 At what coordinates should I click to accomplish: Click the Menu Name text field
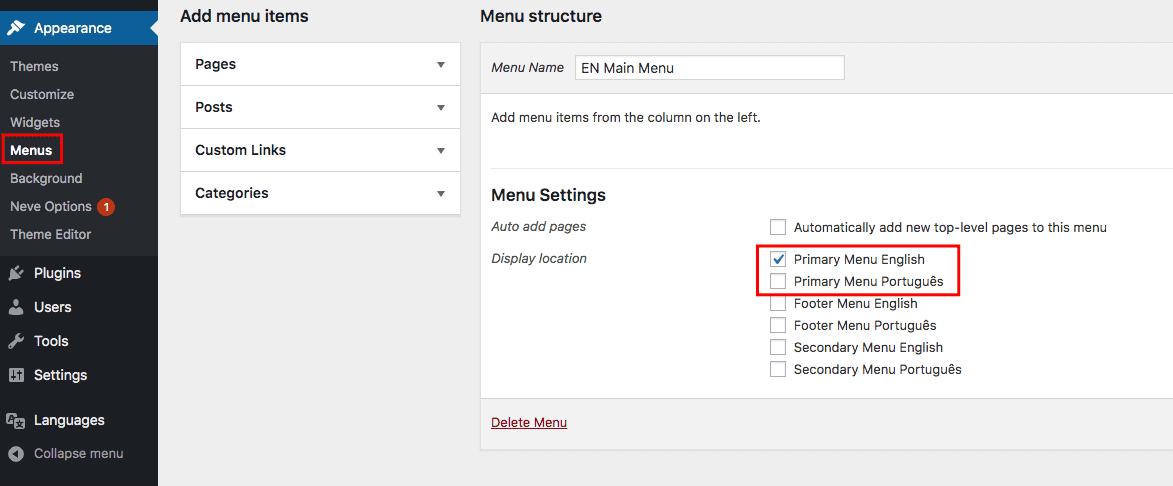[710, 67]
